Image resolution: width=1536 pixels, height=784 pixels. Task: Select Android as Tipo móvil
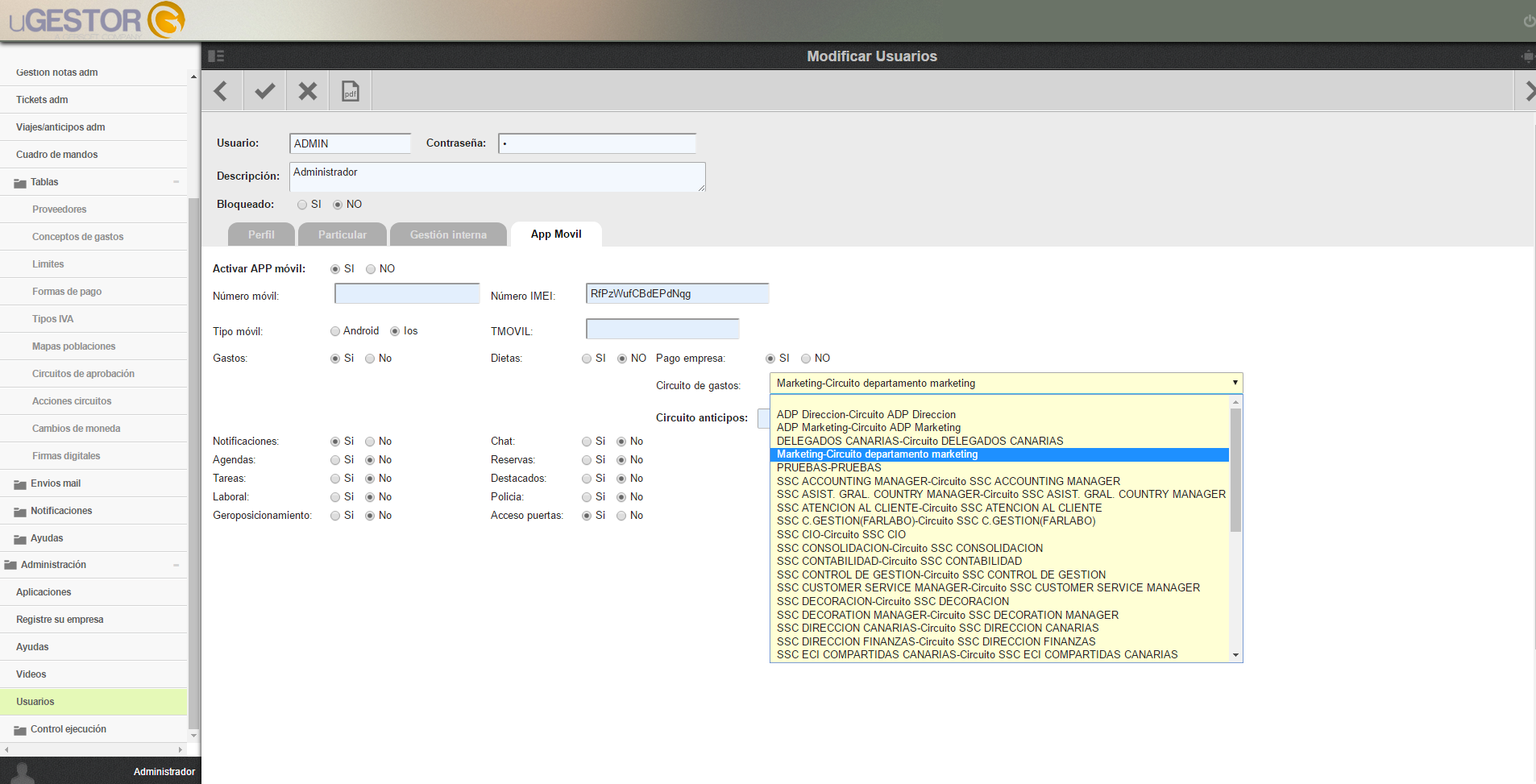click(x=335, y=331)
